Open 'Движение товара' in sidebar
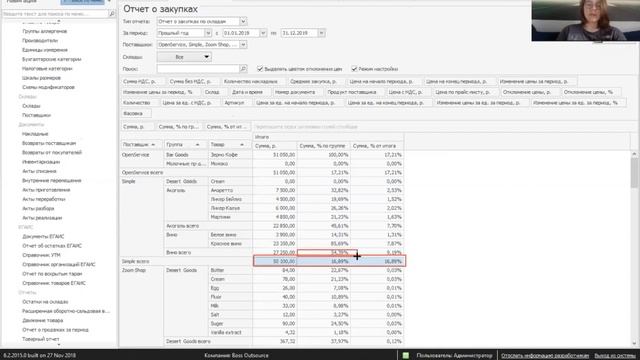The height and width of the screenshot is (360, 640). [42, 320]
